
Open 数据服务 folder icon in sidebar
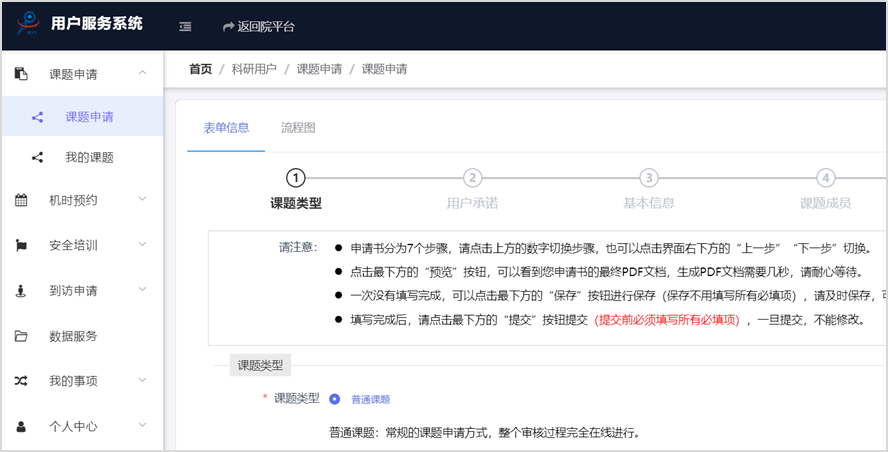point(21,336)
